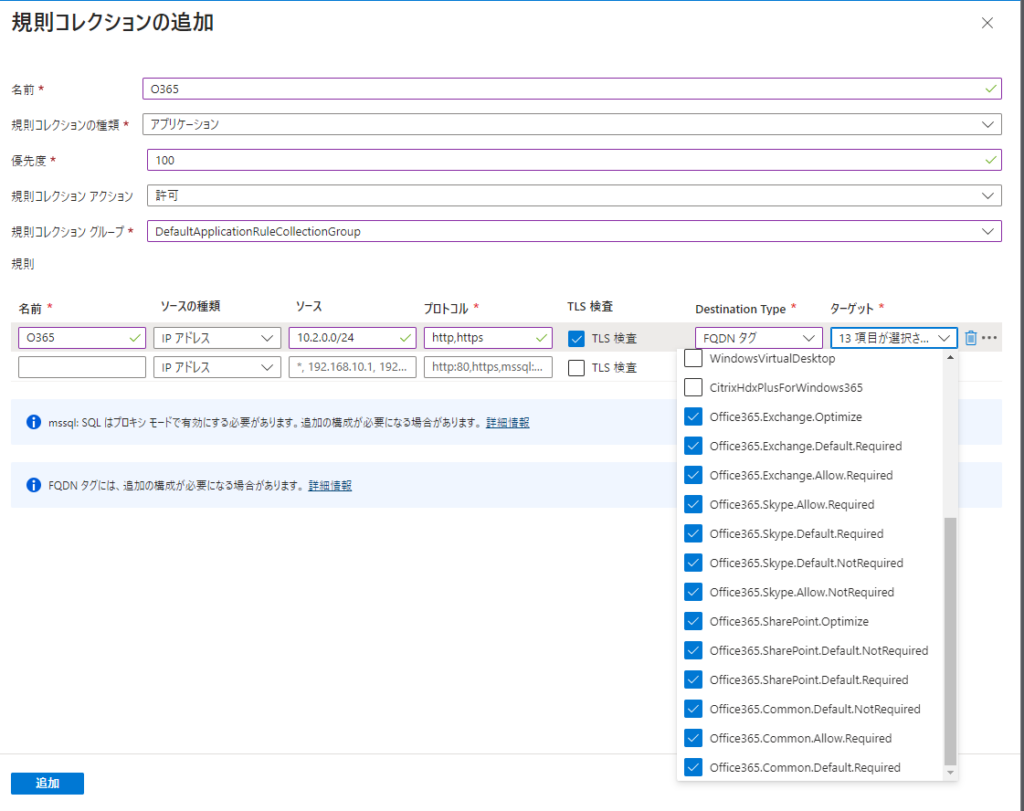Select Office365.Common.Allow.Required list item

point(800,738)
